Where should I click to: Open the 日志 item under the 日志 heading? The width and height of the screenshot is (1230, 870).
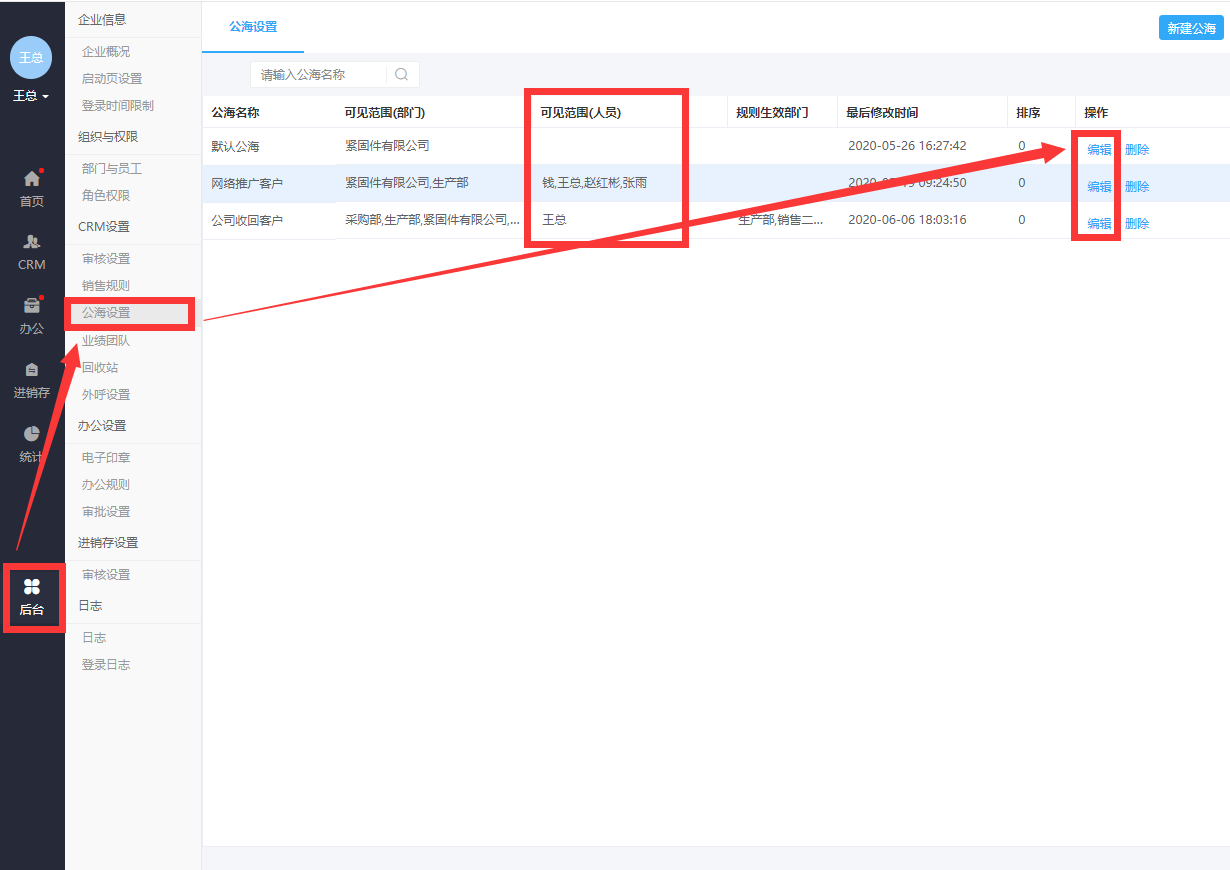[x=94, y=637]
